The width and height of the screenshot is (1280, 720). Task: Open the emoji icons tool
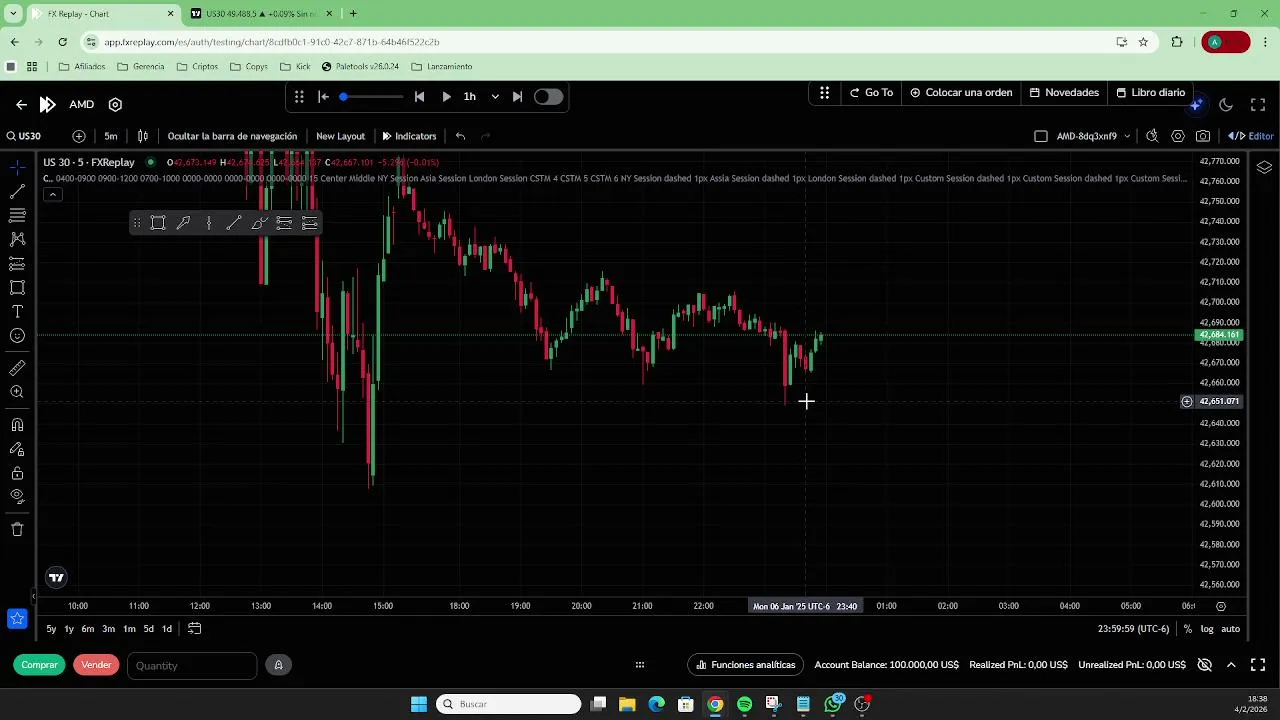pyautogui.click(x=17, y=336)
